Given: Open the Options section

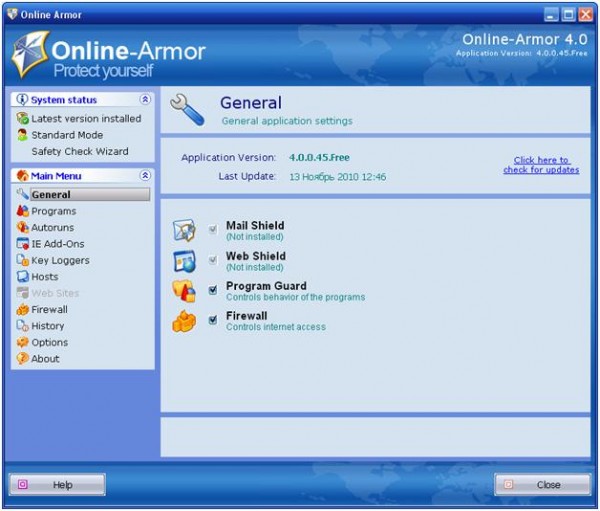Looking at the screenshot, I should click(x=50, y=343).
